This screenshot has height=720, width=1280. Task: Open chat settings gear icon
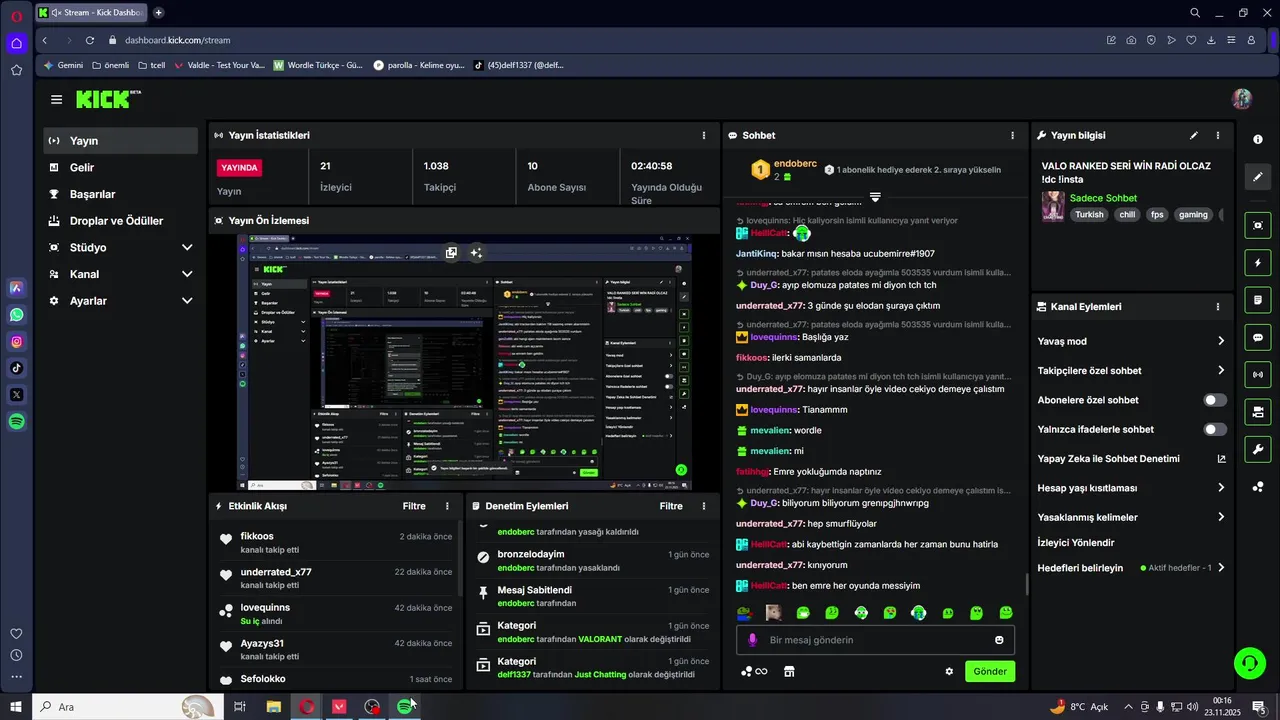(949, 671)
